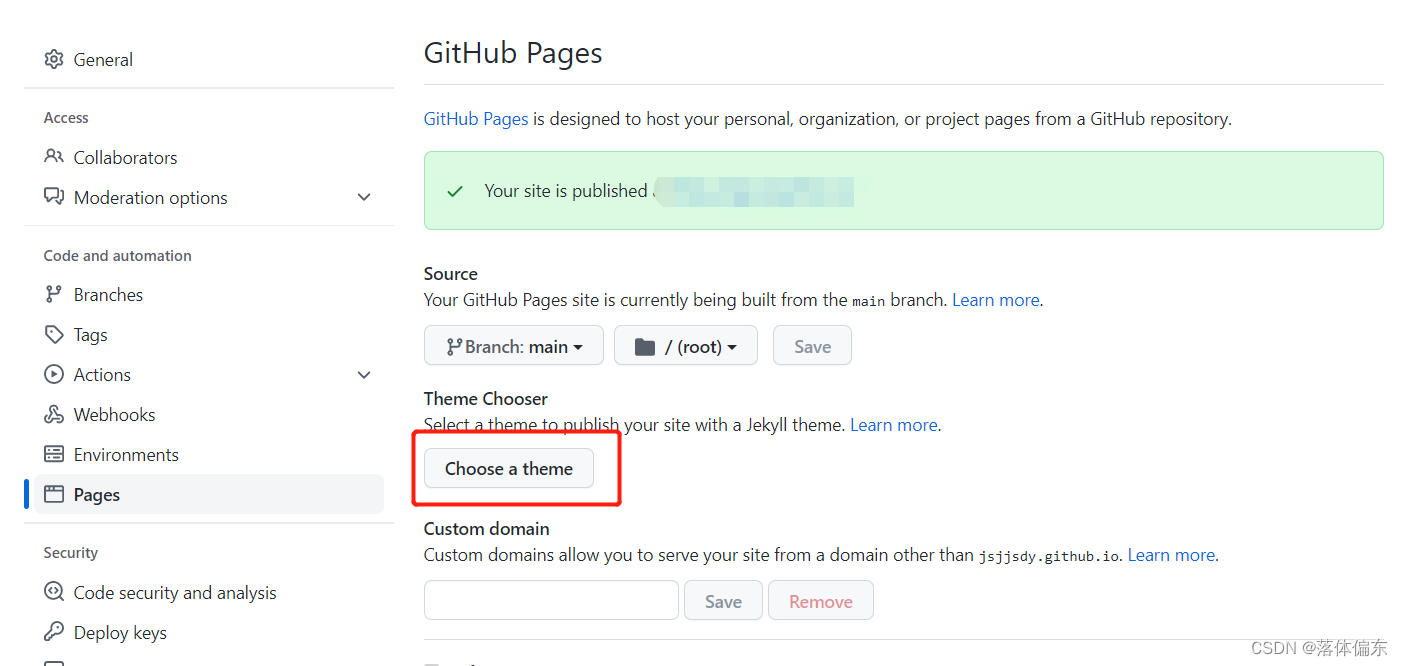Select the Pages icon in sidebar
The image size is (1403, 666).
click(x=54, y=494)
